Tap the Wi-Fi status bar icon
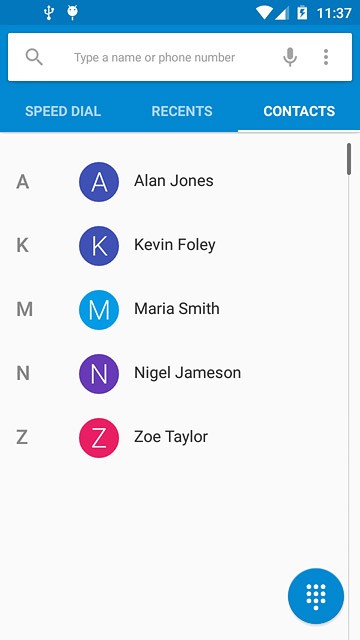This screenshot has height=640, width=360. [264, 13]
